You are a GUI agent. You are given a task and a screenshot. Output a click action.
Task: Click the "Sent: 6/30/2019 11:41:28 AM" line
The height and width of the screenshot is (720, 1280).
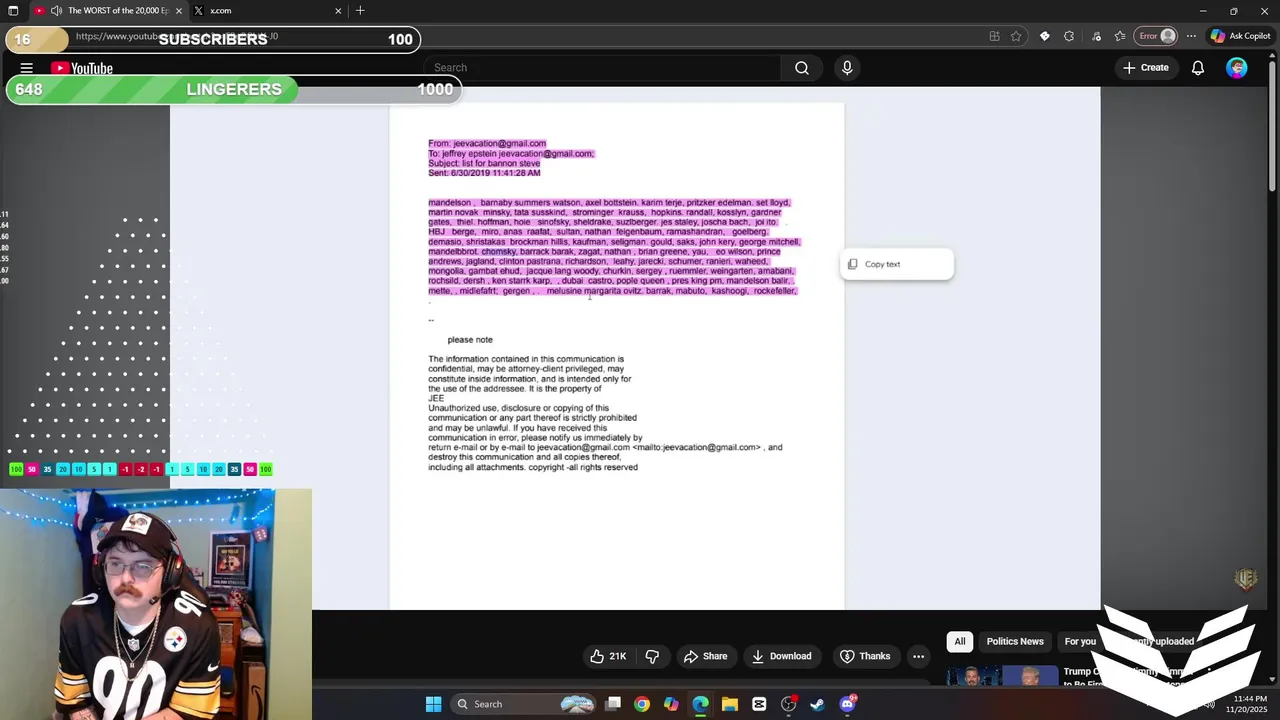[x=484, y=173]
